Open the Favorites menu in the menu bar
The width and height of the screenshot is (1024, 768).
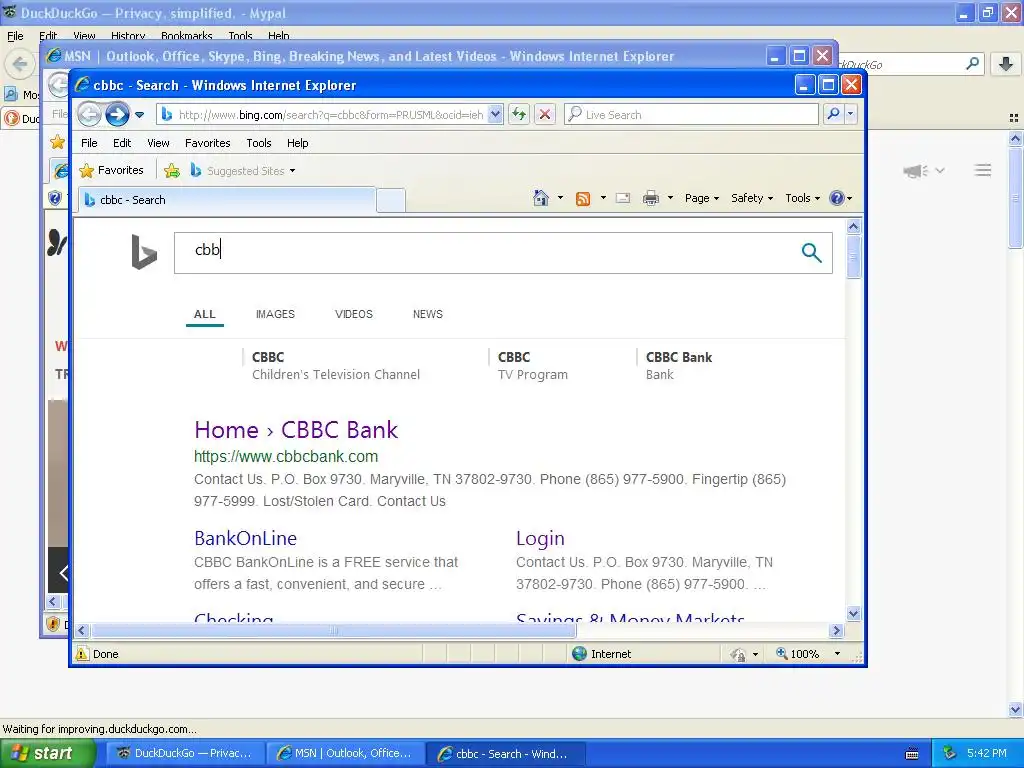pos(208,143)
